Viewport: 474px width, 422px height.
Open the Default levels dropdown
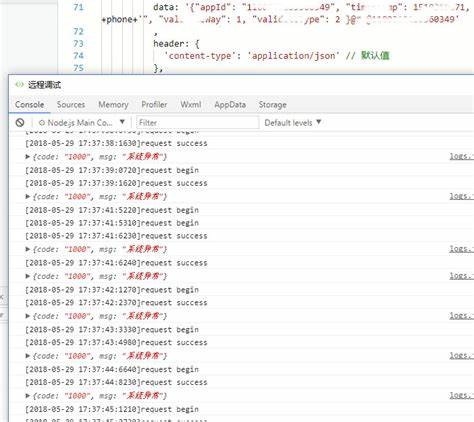click(x=293, y=123)
